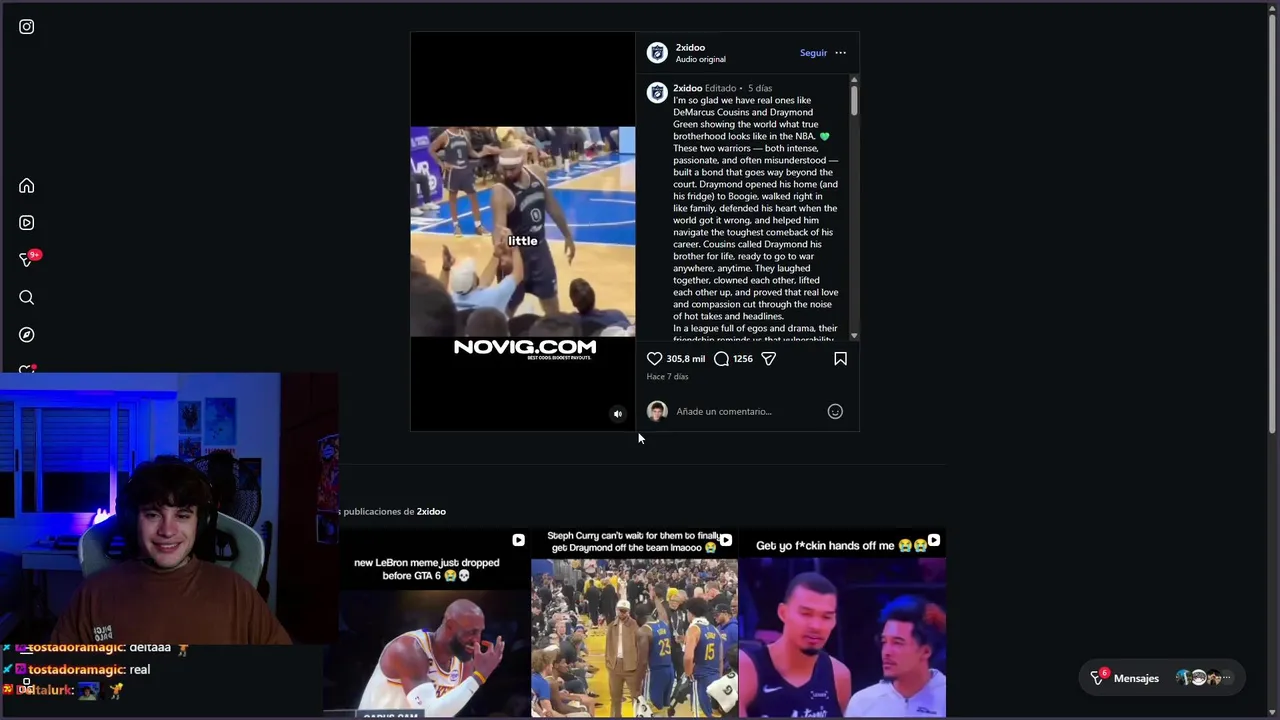This screenshot has width=1280, height=720.
Task: Click the playing video in post
Action: pyautogui.click(x=522, y=231)
